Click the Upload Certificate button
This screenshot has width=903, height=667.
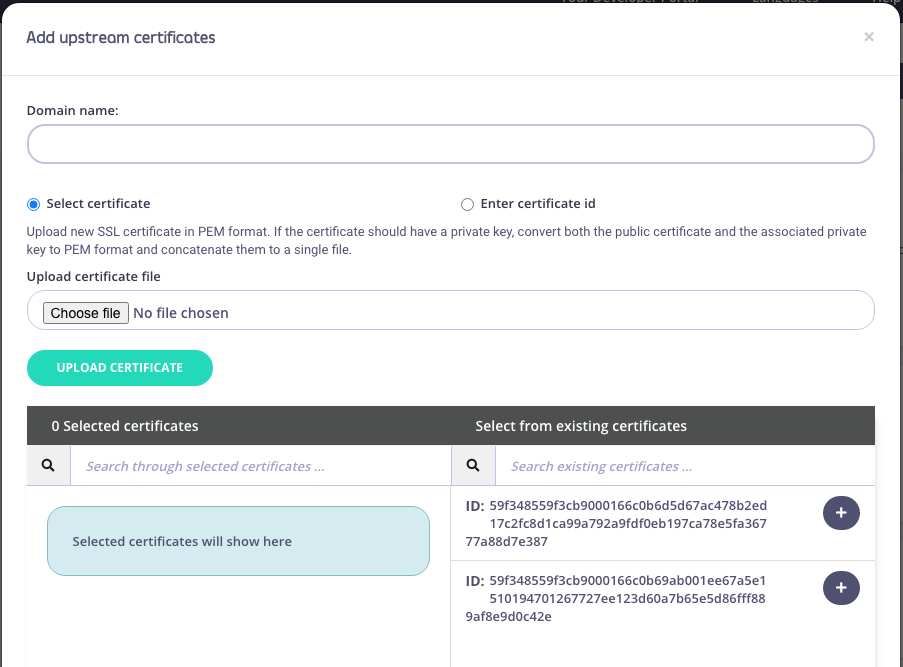tap(120, 367)
